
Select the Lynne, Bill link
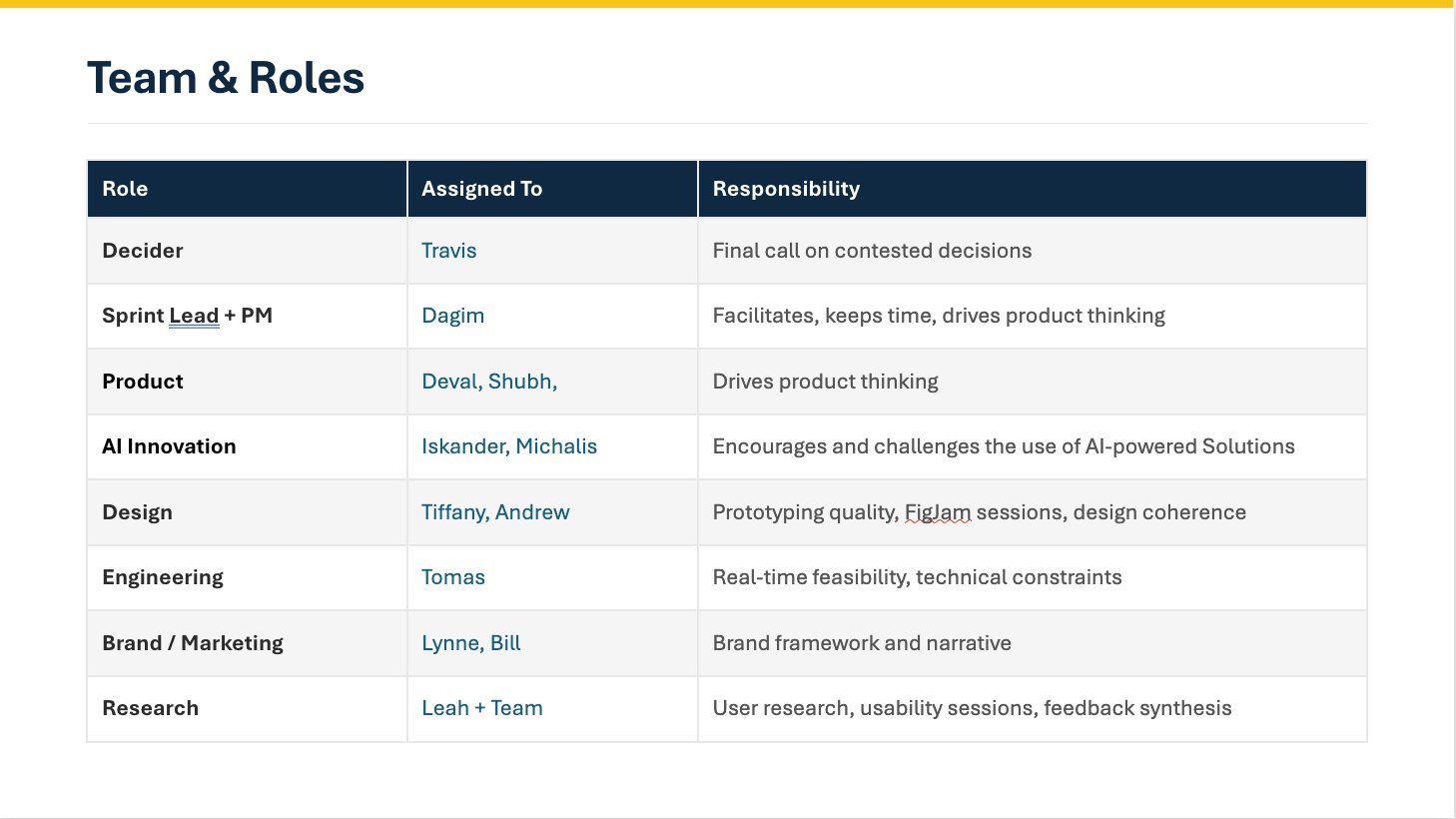tap(470, 642)
